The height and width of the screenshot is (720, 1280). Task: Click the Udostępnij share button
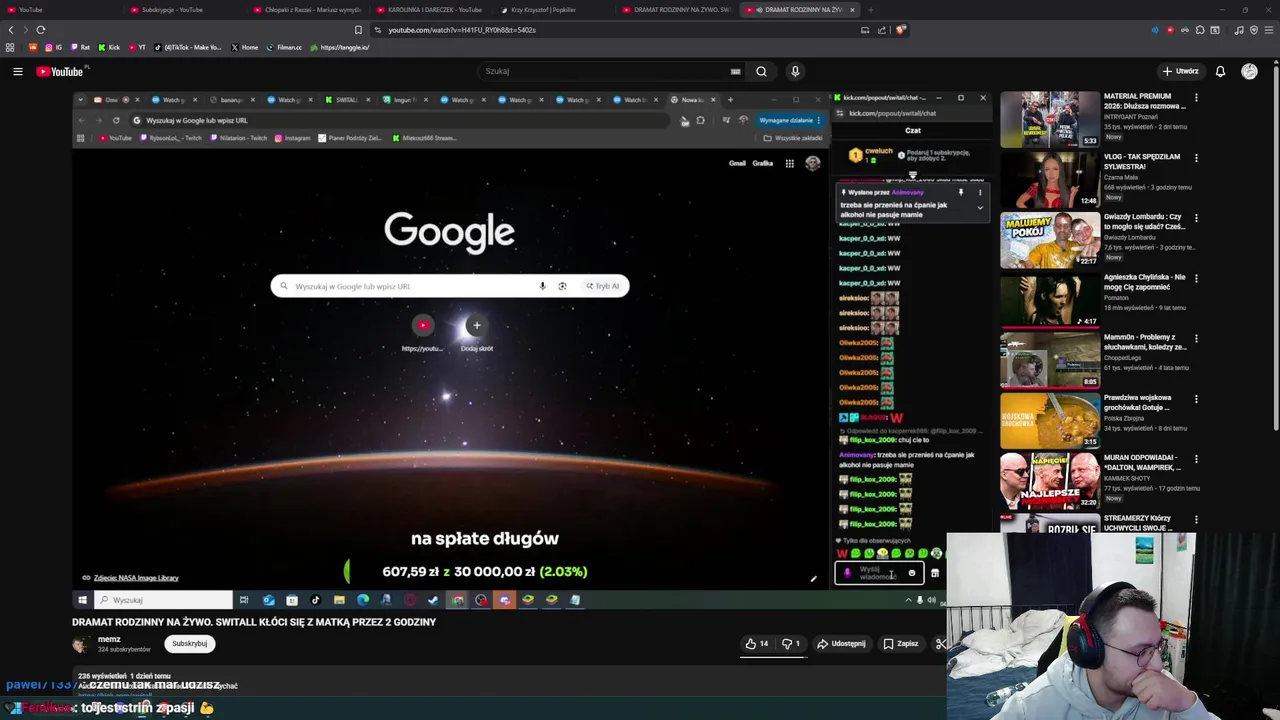[841, 644]
